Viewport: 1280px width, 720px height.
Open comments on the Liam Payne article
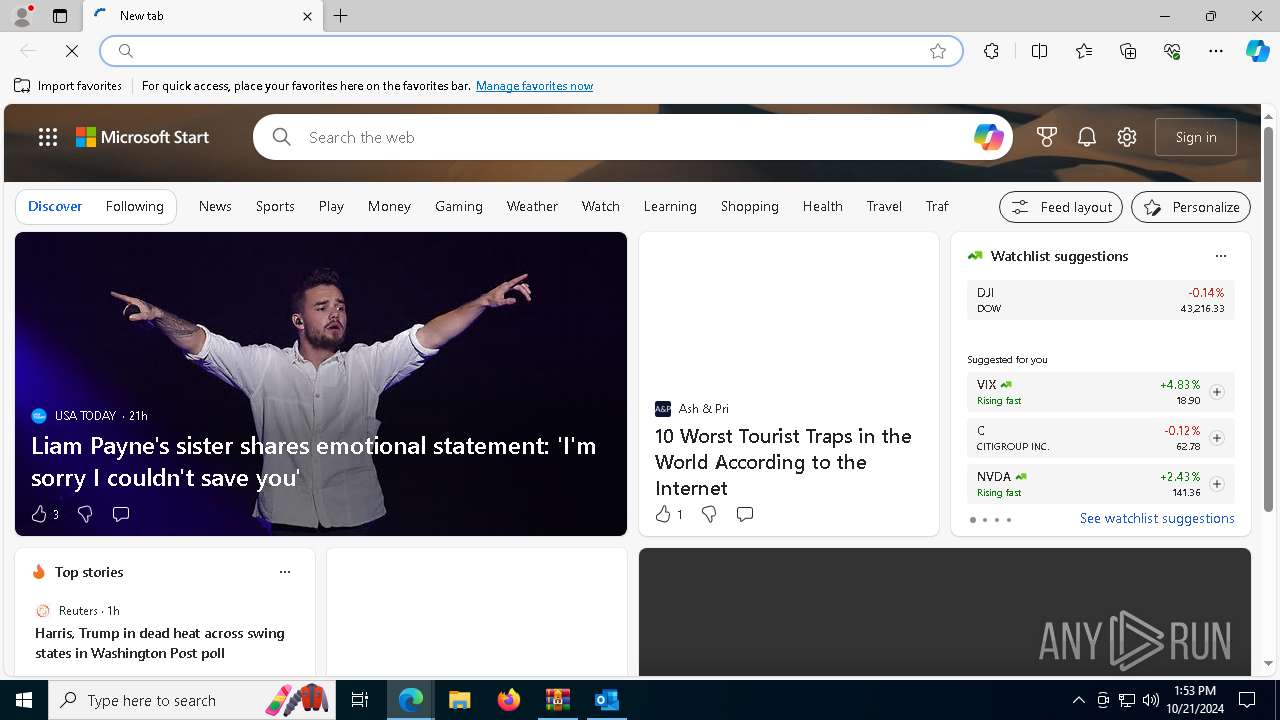tap(121, 514)
